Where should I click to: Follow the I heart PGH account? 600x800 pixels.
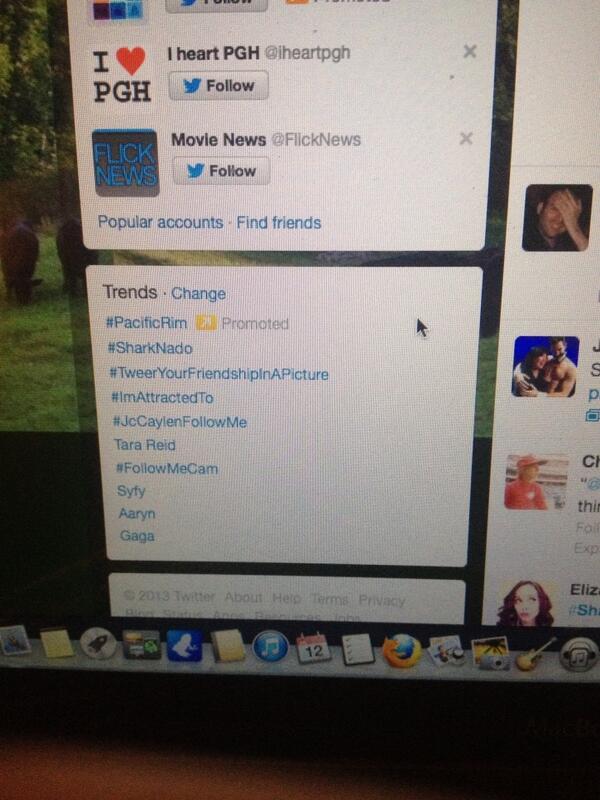(218, 85)
